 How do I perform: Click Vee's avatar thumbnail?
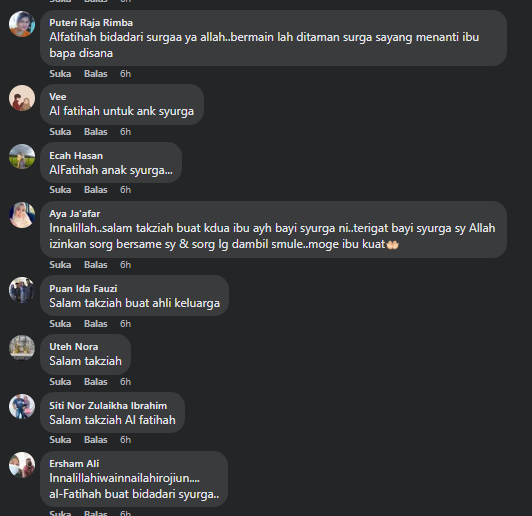[22, 98]
